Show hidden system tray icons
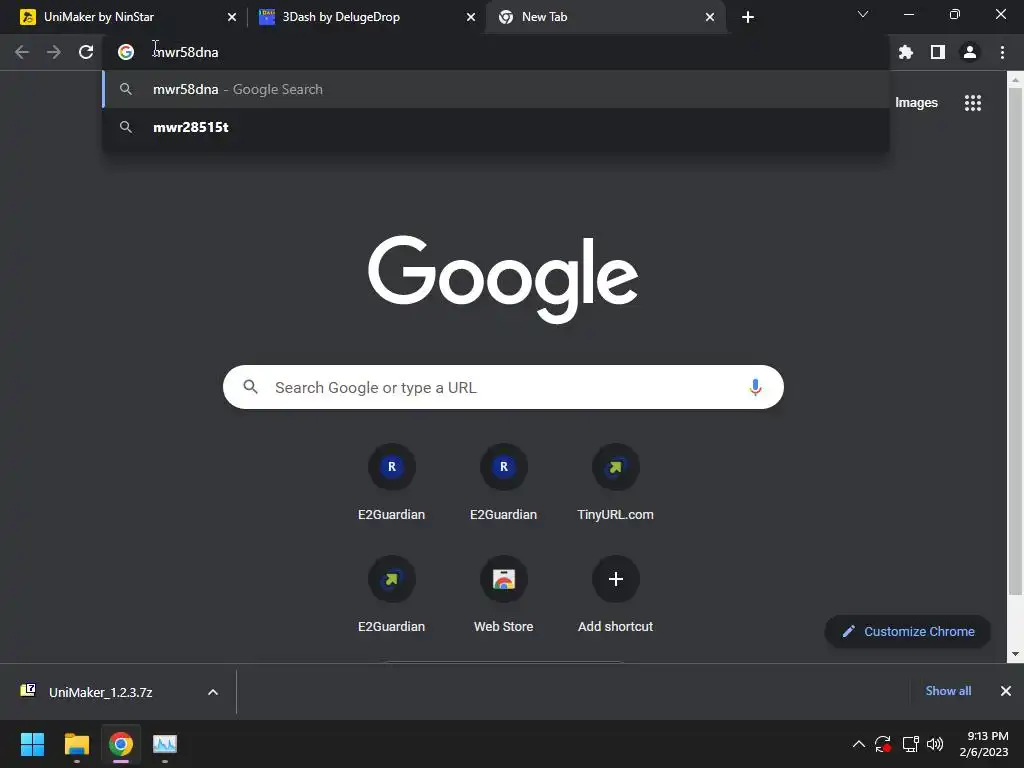Image resolution: width=1024 pixels, height=768 pixels. click(x=859, y=744)
